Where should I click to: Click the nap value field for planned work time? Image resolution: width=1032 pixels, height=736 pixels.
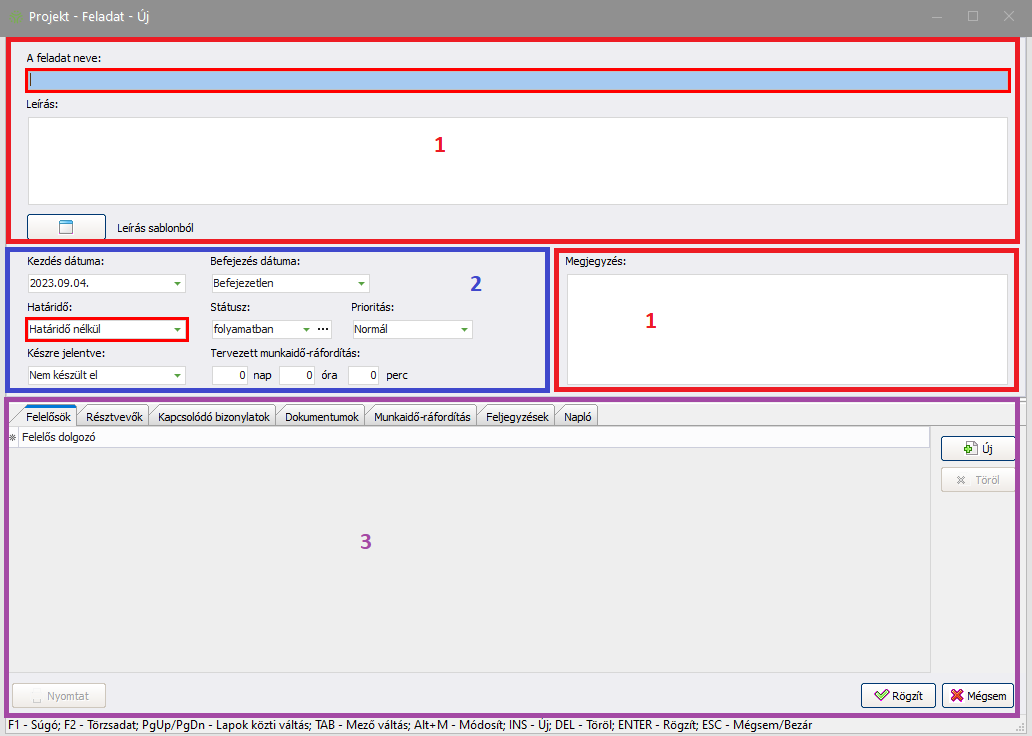(x=230, y=376)
